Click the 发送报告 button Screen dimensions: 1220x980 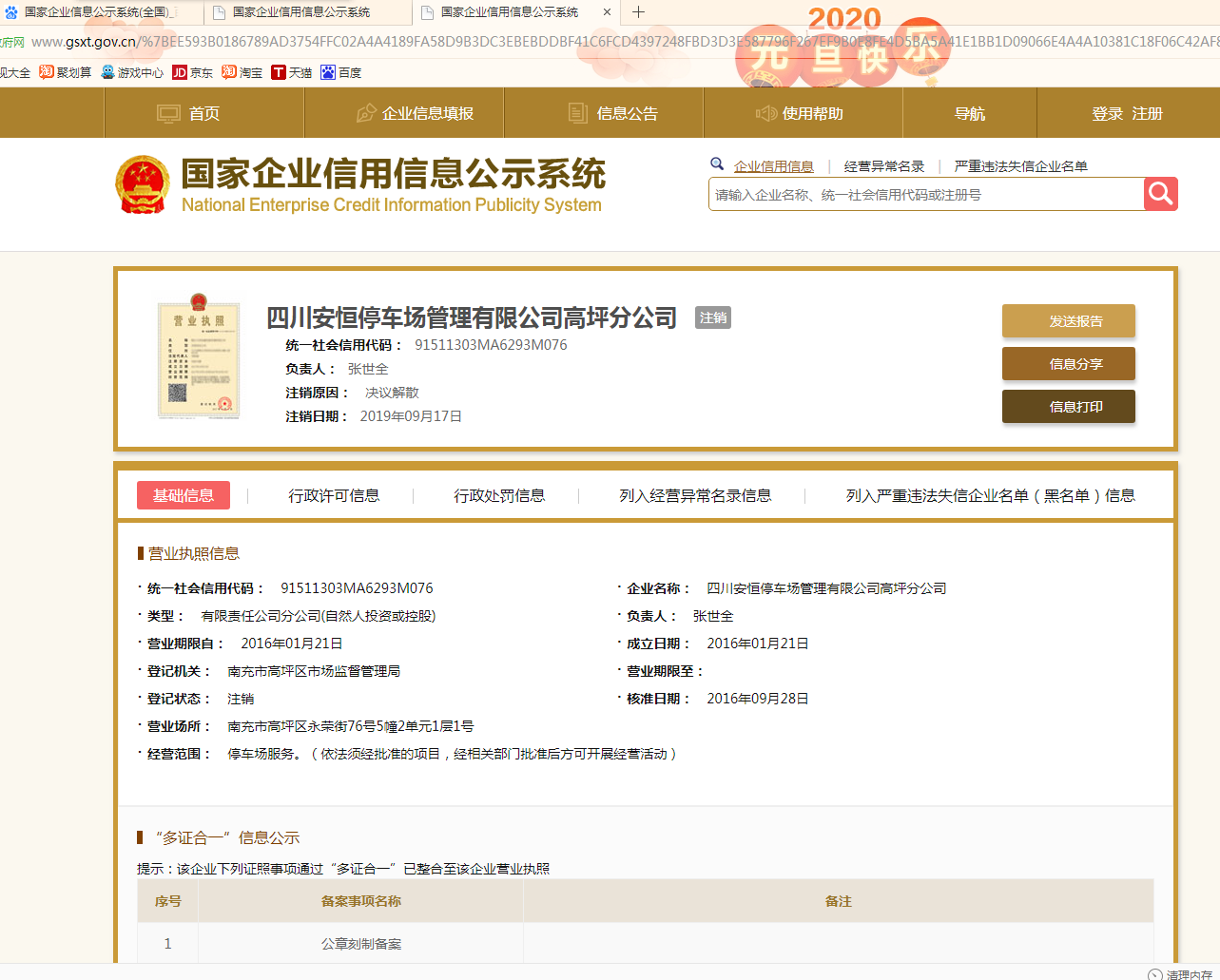click(x=1068, y=321)
